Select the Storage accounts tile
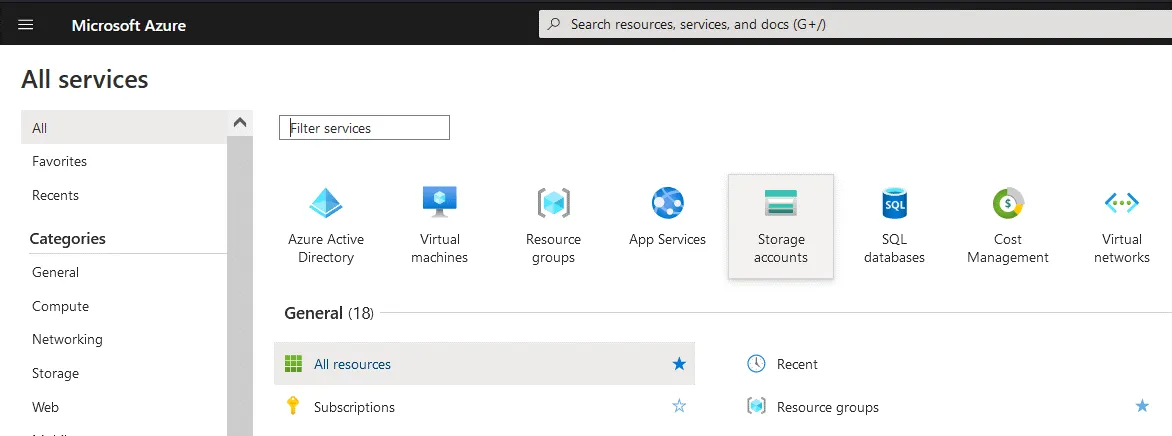This screenshot has width=1172, height=436. 780,226
